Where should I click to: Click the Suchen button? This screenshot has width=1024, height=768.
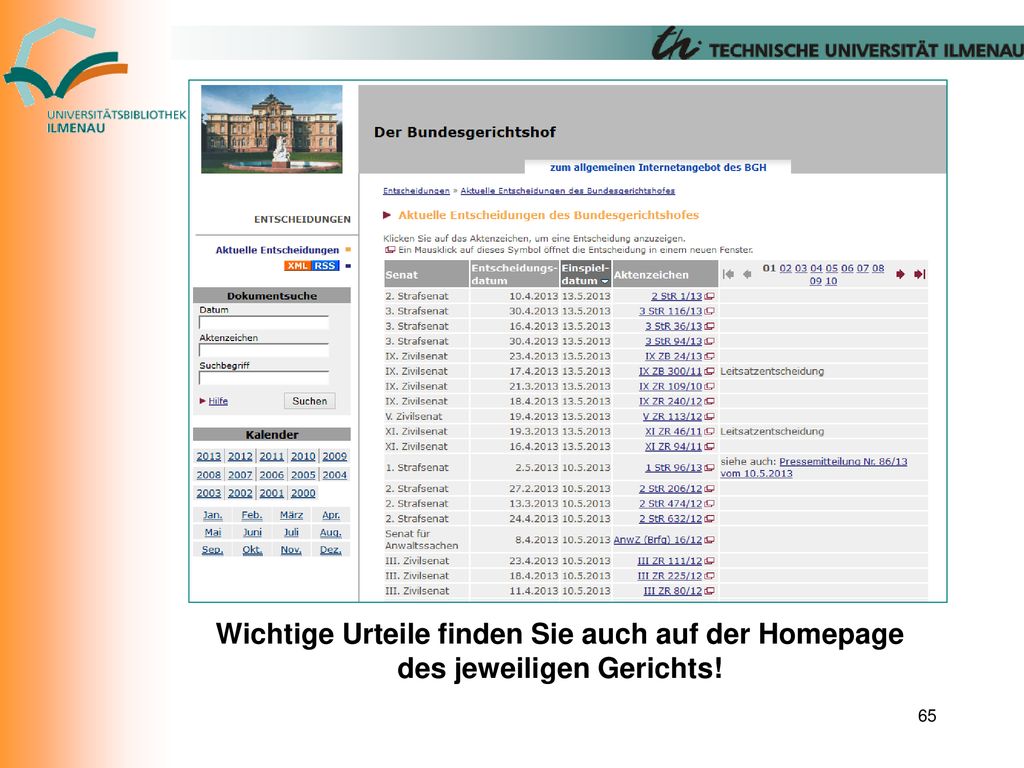[310, 401]
